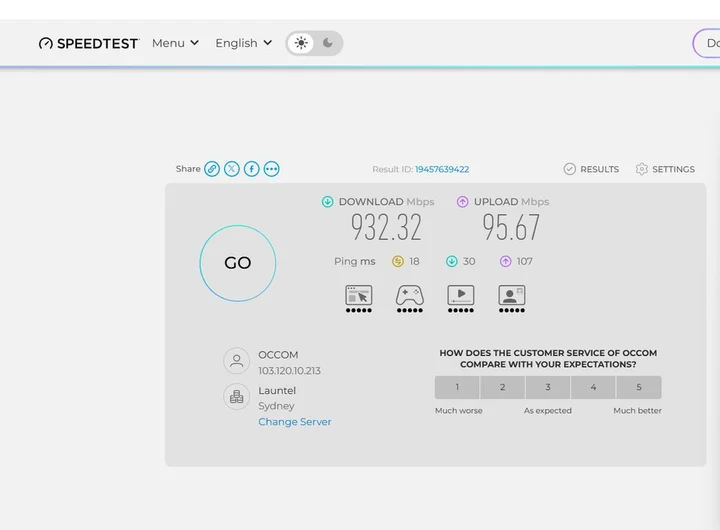Image resolution: width=720 pixels, height=530 pixels.
Task: Open SETTINGS with gear icon
Action: [665, 169]
